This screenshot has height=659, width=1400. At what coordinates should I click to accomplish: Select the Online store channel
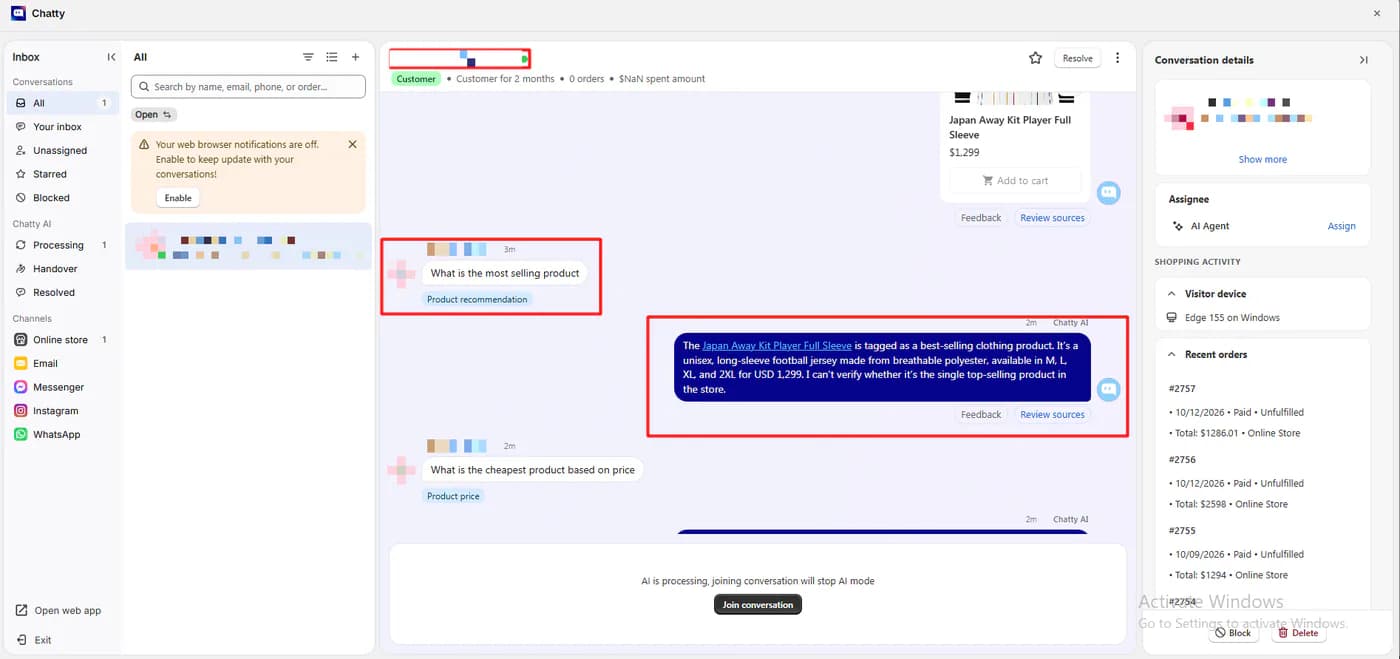[62, 340]
